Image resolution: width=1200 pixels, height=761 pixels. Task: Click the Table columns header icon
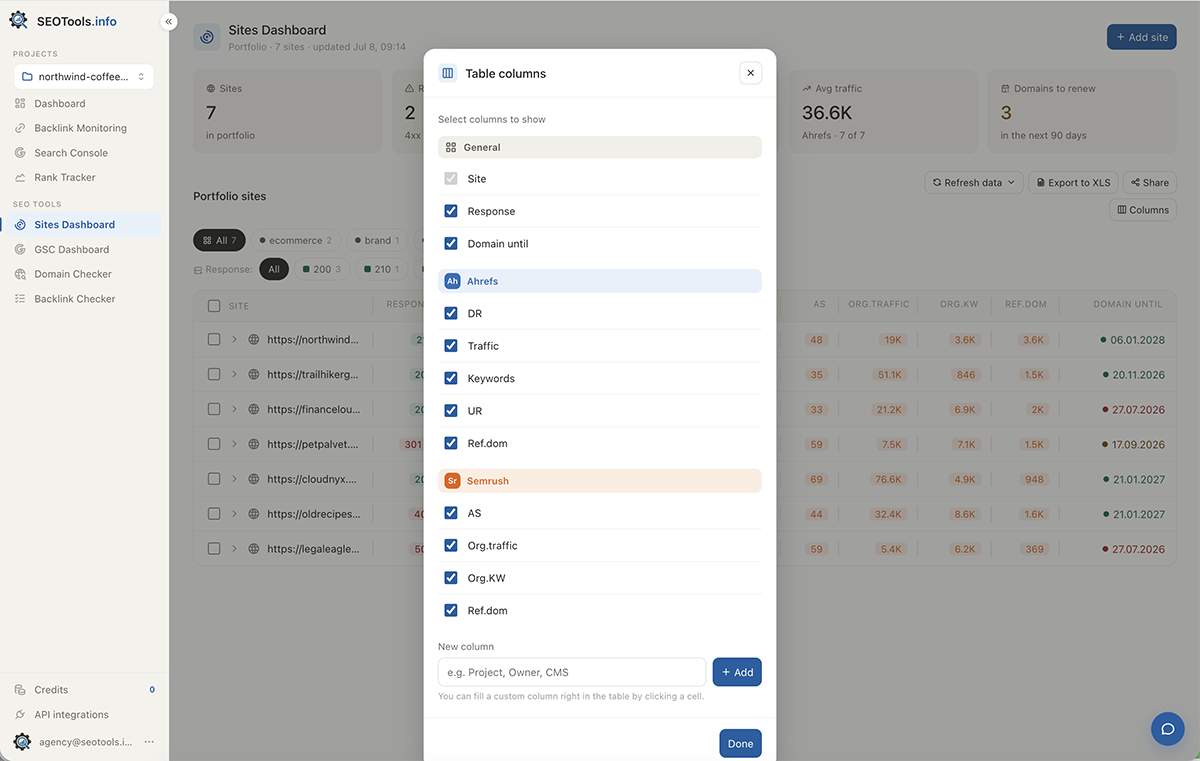point(448,73)
